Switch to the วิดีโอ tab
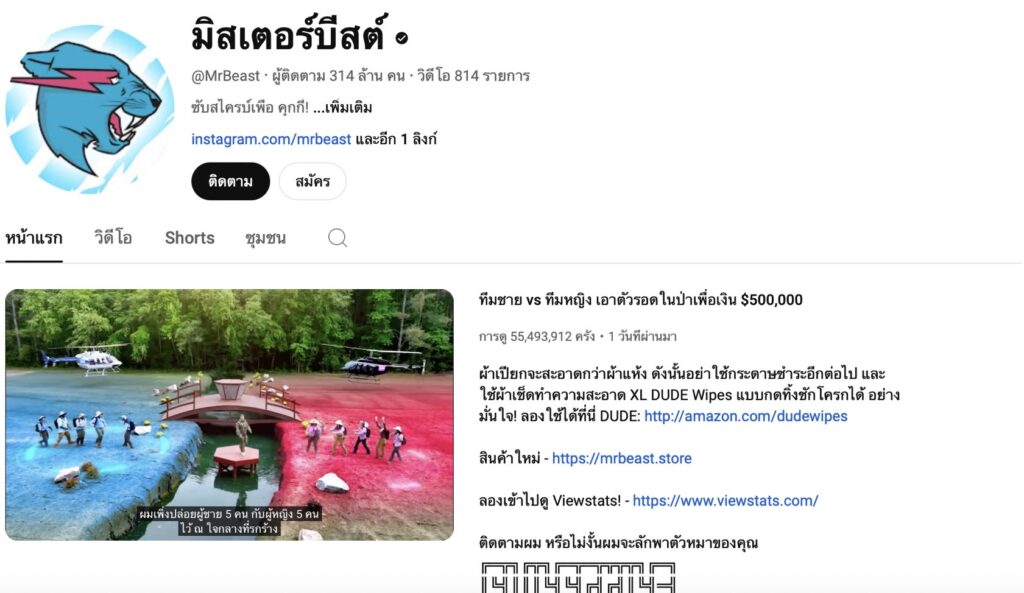Screen dimensions: 1024x593 click(113, 238)
